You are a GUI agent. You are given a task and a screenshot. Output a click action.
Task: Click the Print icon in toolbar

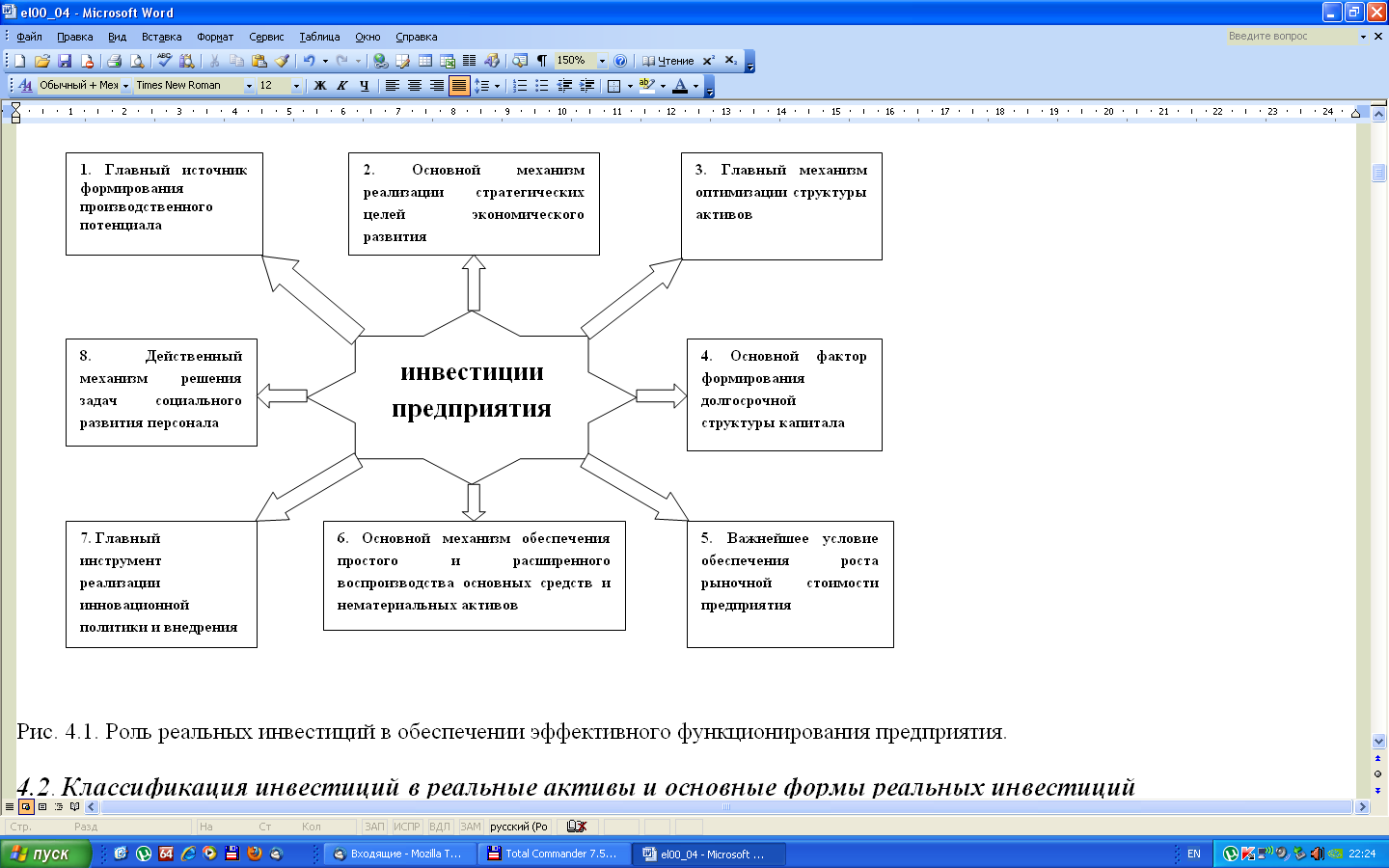114,61
